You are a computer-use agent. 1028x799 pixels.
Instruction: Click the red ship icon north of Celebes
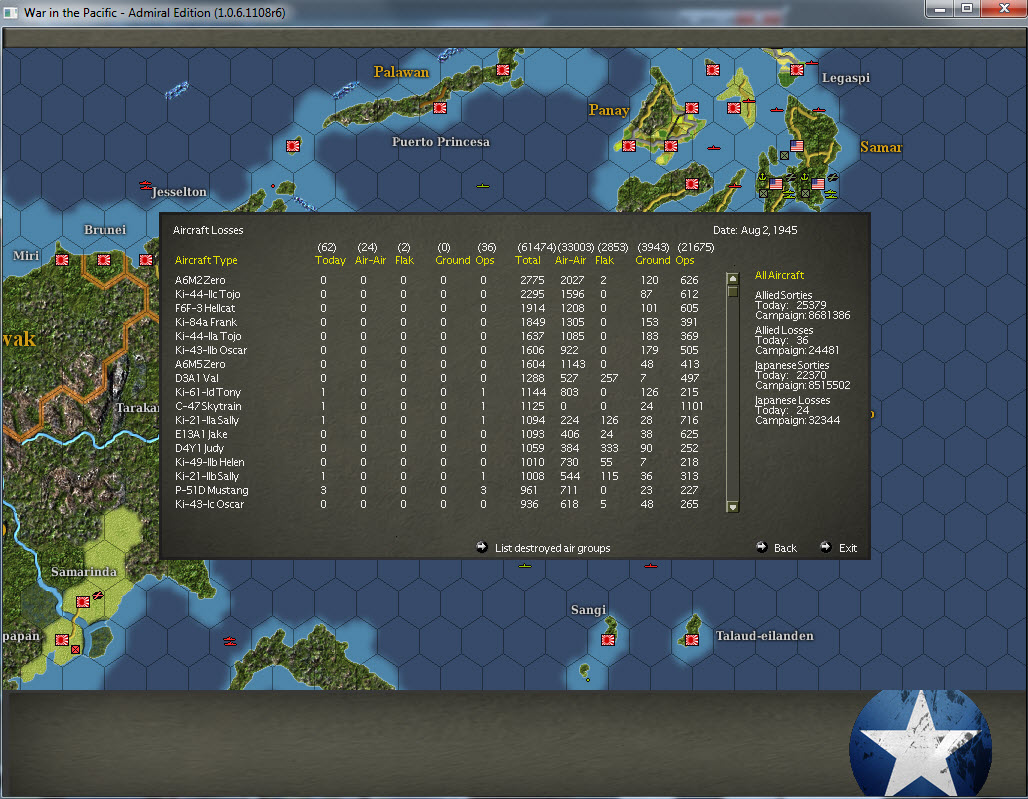(230, 640)
